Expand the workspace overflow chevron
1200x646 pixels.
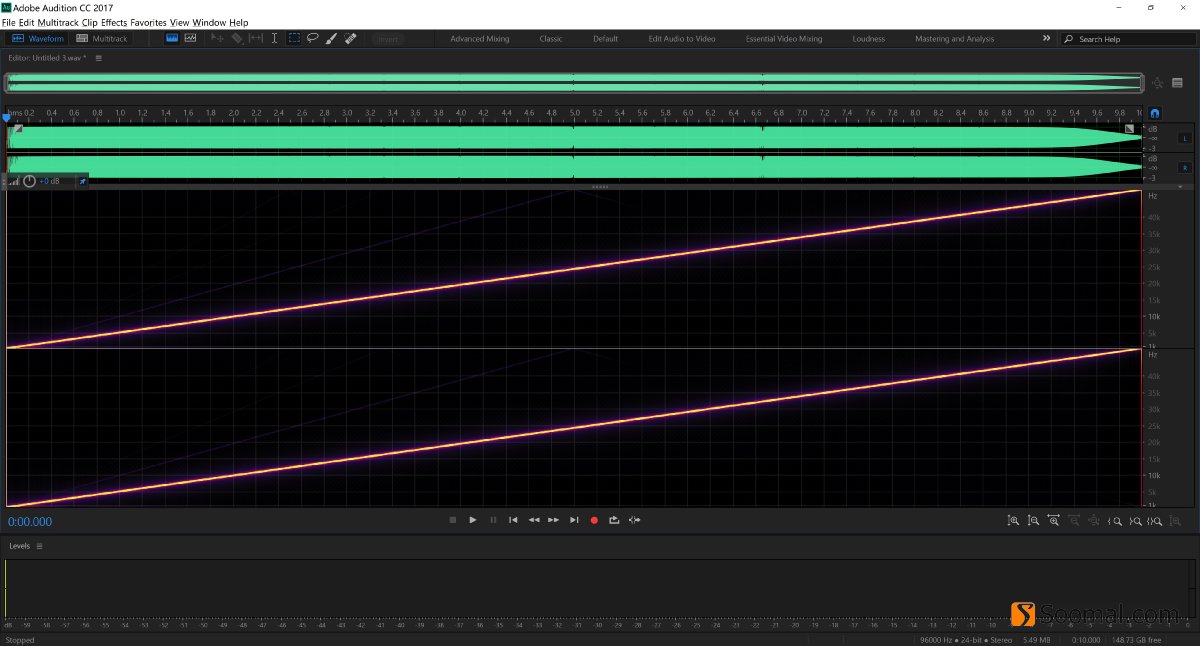click(1046, 38)
